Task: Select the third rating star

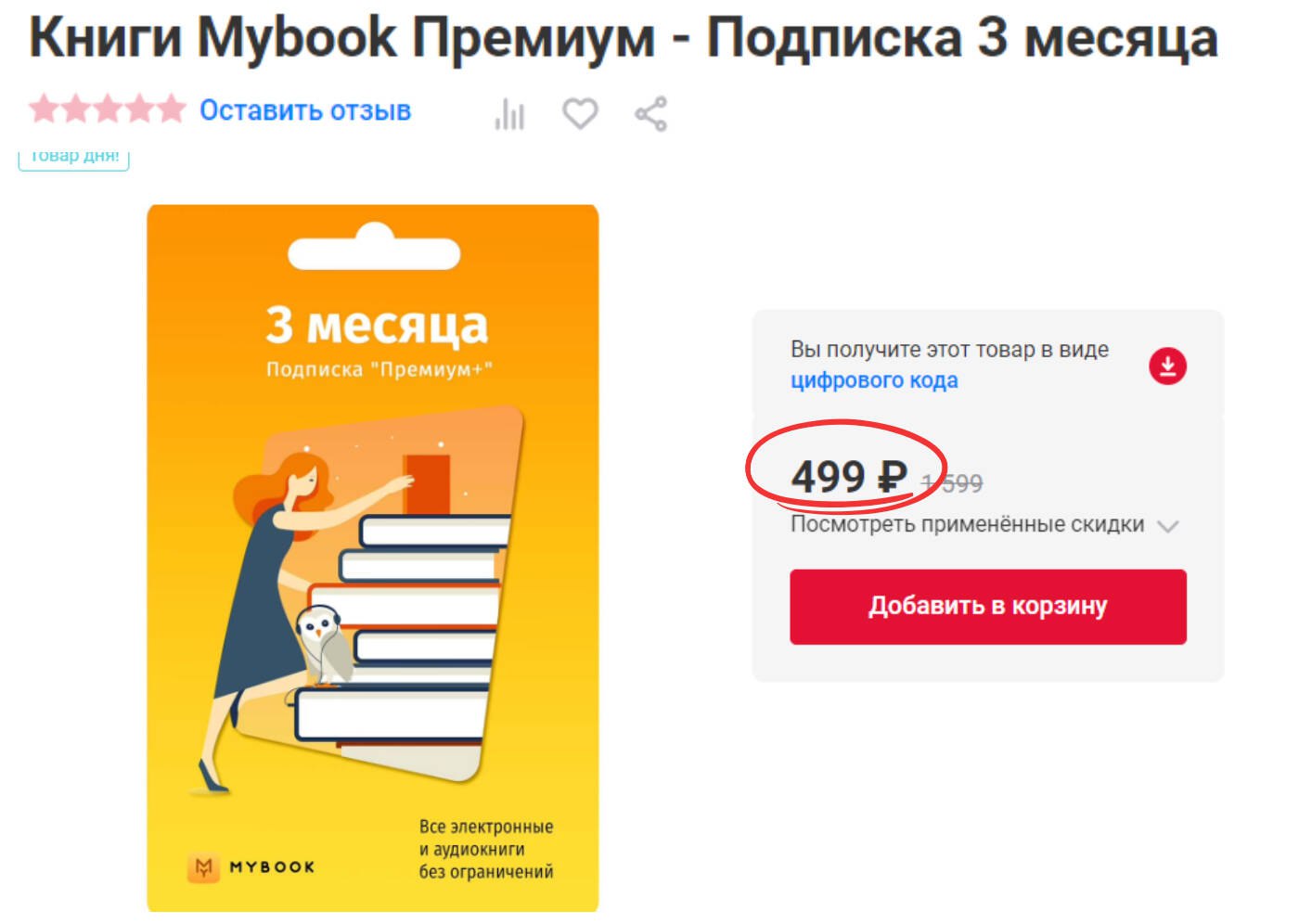Action: (x=107, y=109)
